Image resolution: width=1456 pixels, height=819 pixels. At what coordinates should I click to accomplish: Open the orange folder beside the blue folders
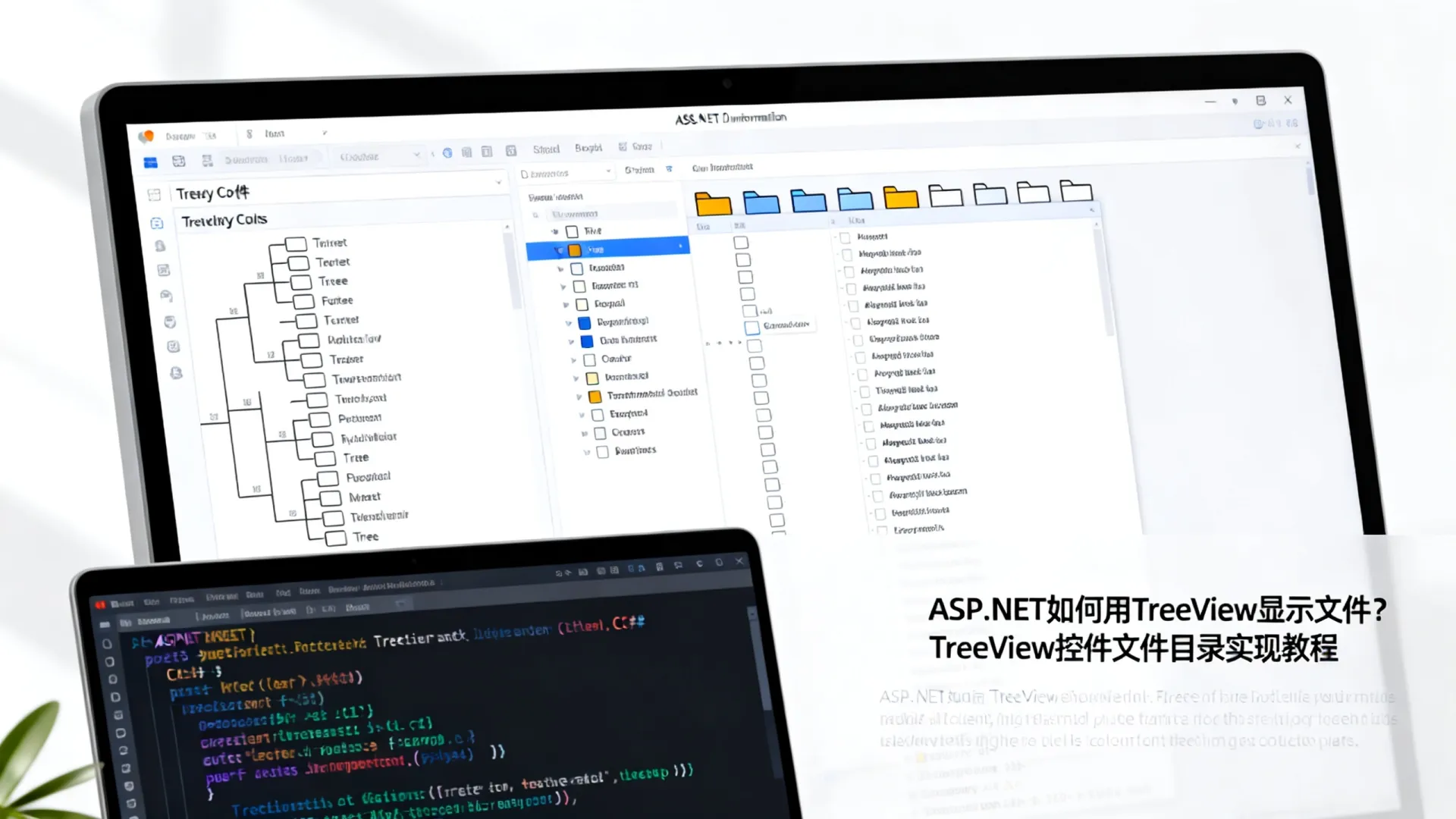coord(713,203)
